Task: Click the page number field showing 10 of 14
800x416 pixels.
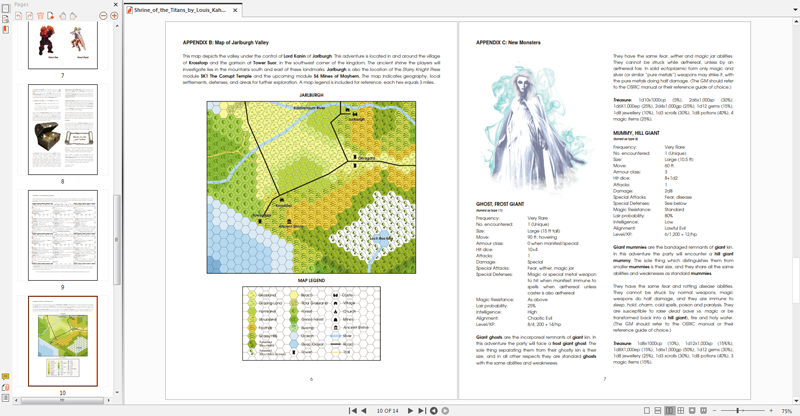Action: click(387, 411)
